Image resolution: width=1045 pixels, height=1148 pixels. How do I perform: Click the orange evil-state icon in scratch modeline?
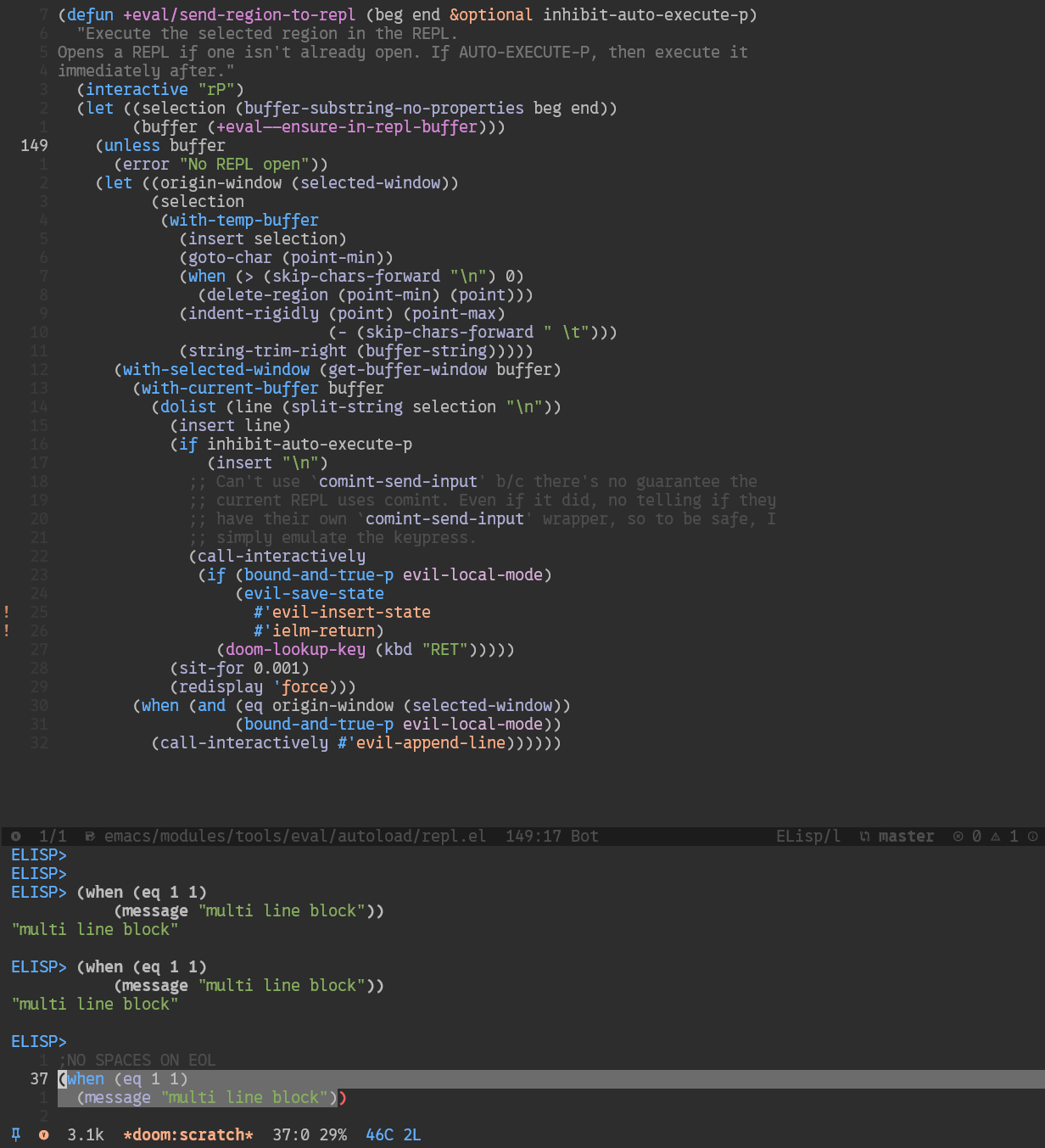tap(44, 1134)
